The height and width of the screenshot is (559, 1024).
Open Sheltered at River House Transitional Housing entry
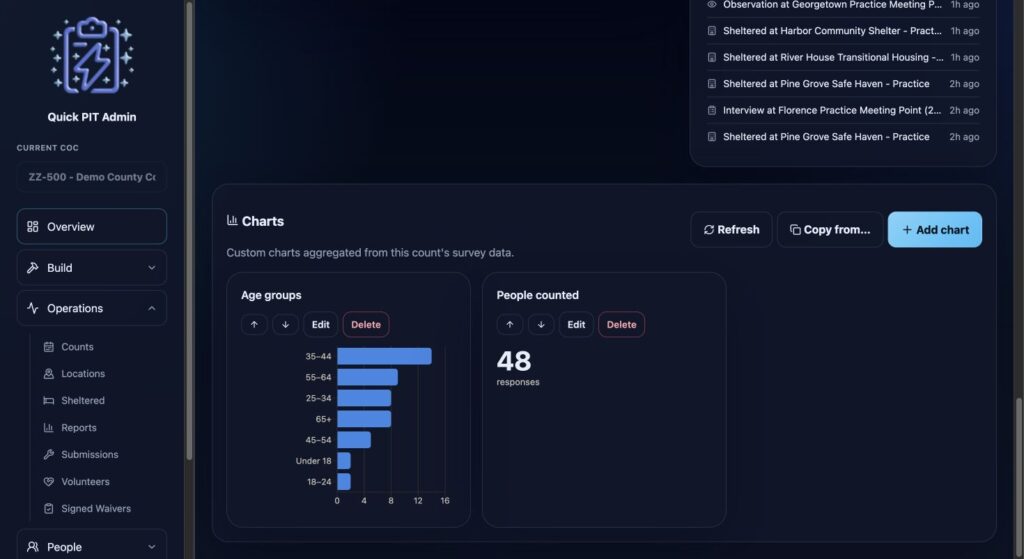843,57
